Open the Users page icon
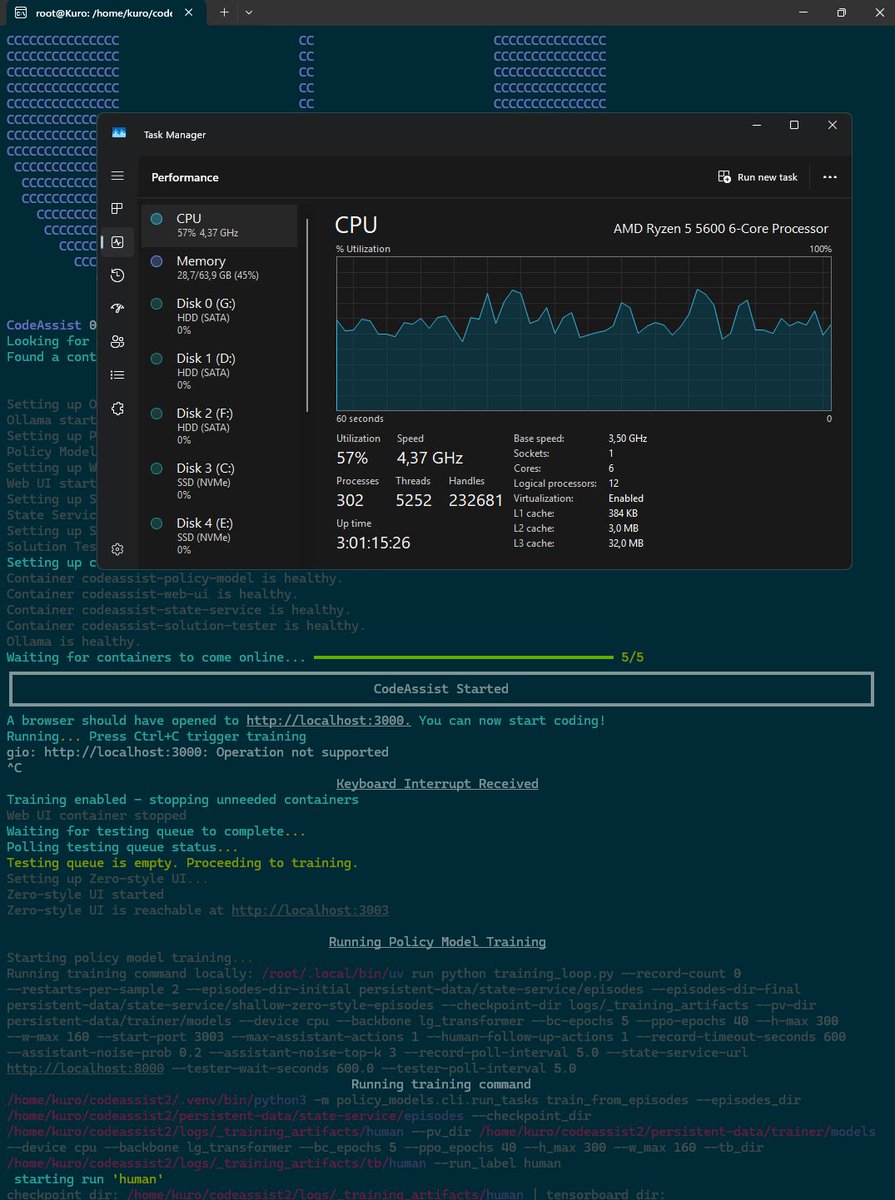Image resolution: width=895 pixels, height=1200 pixels. (x=118, y=342)
